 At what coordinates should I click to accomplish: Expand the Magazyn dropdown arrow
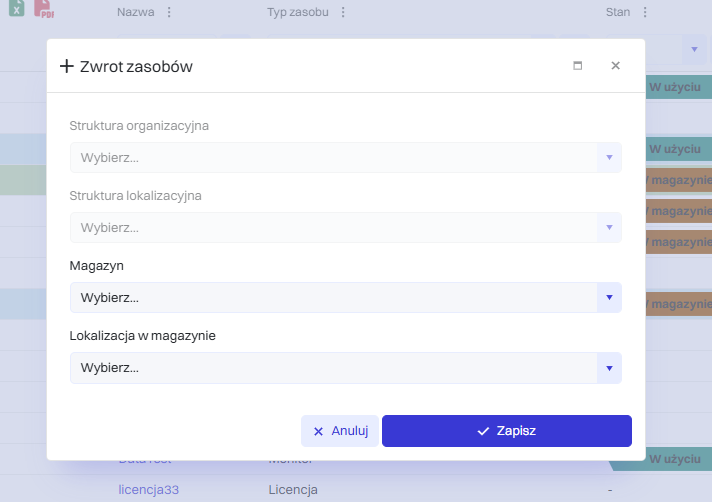[609, 298]
